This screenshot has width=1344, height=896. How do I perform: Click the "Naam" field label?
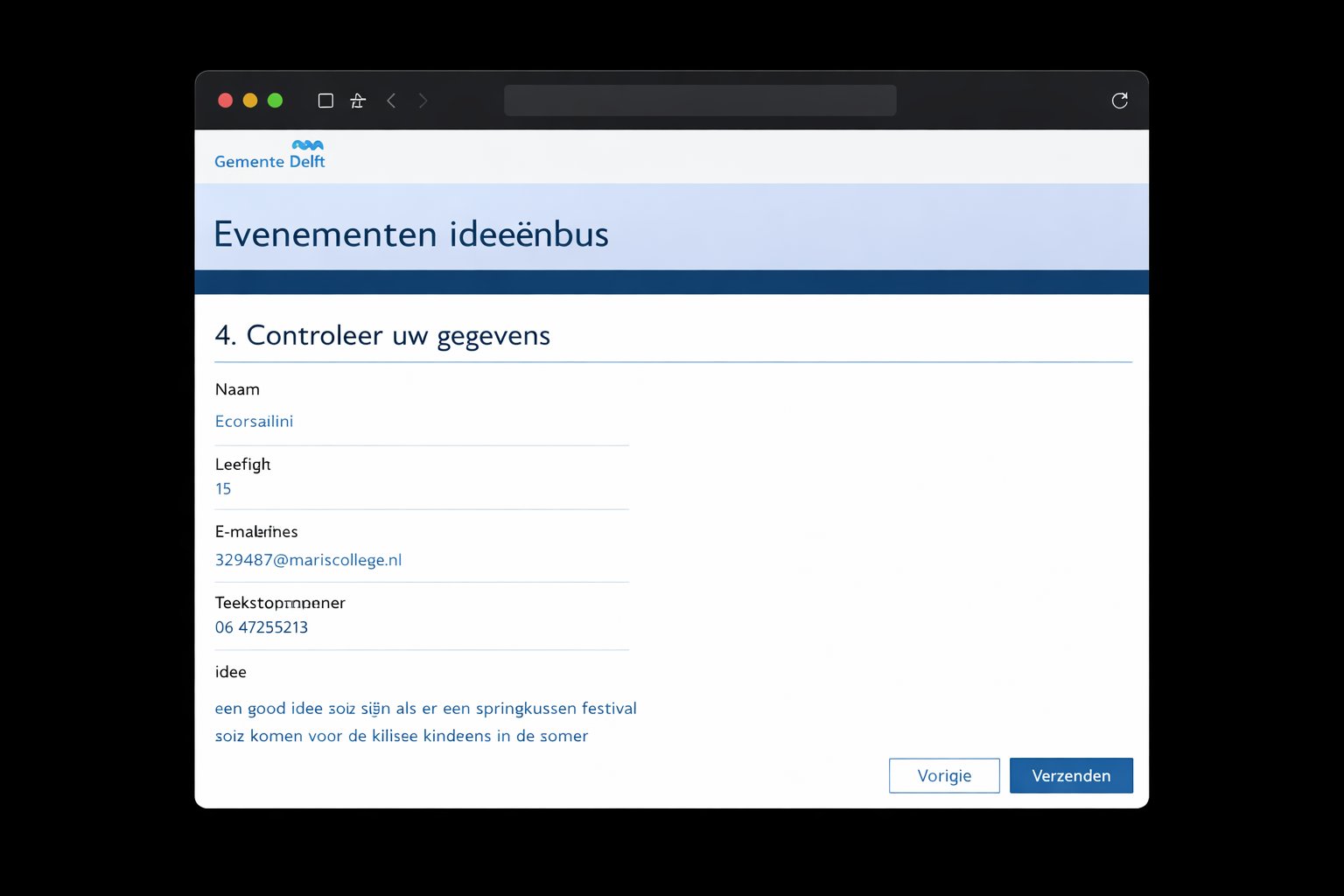(x=237, y=389)
